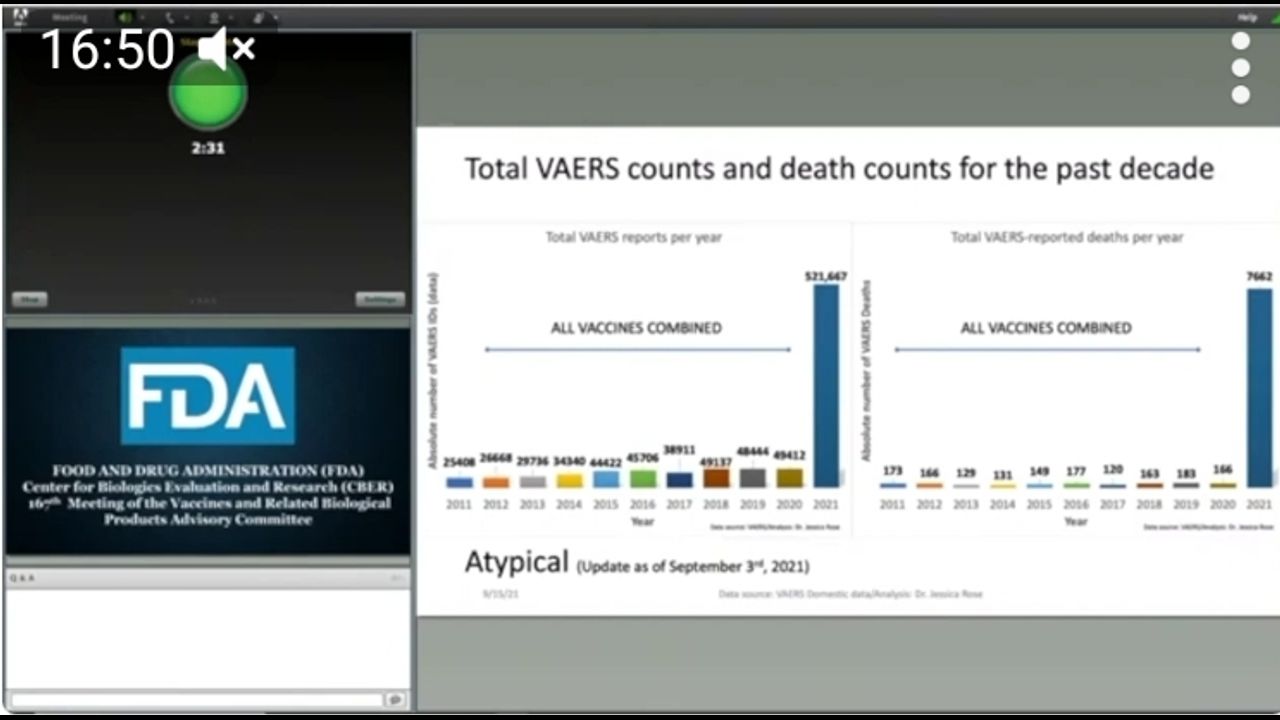Click the webcam person icon in toolbar

pos(213,17)
